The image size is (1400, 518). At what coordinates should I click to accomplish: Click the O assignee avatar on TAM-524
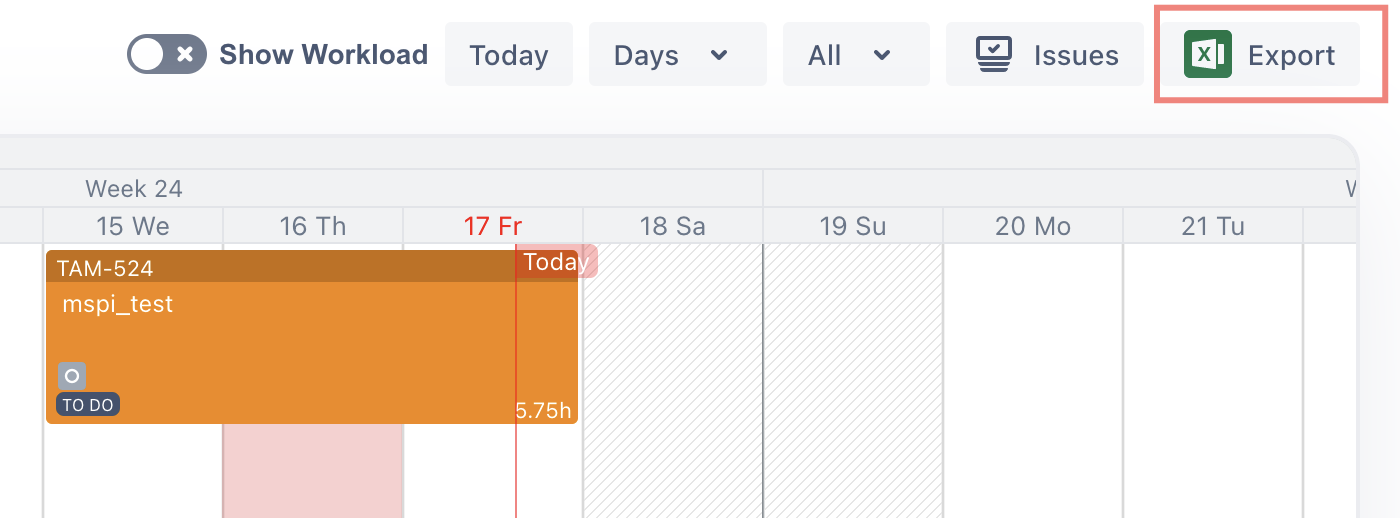point(71,376)
